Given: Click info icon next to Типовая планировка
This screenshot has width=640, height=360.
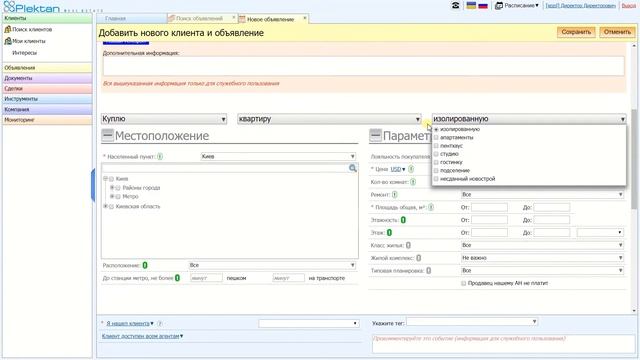Looking at the screenshot, I should (x=428, y=271).
